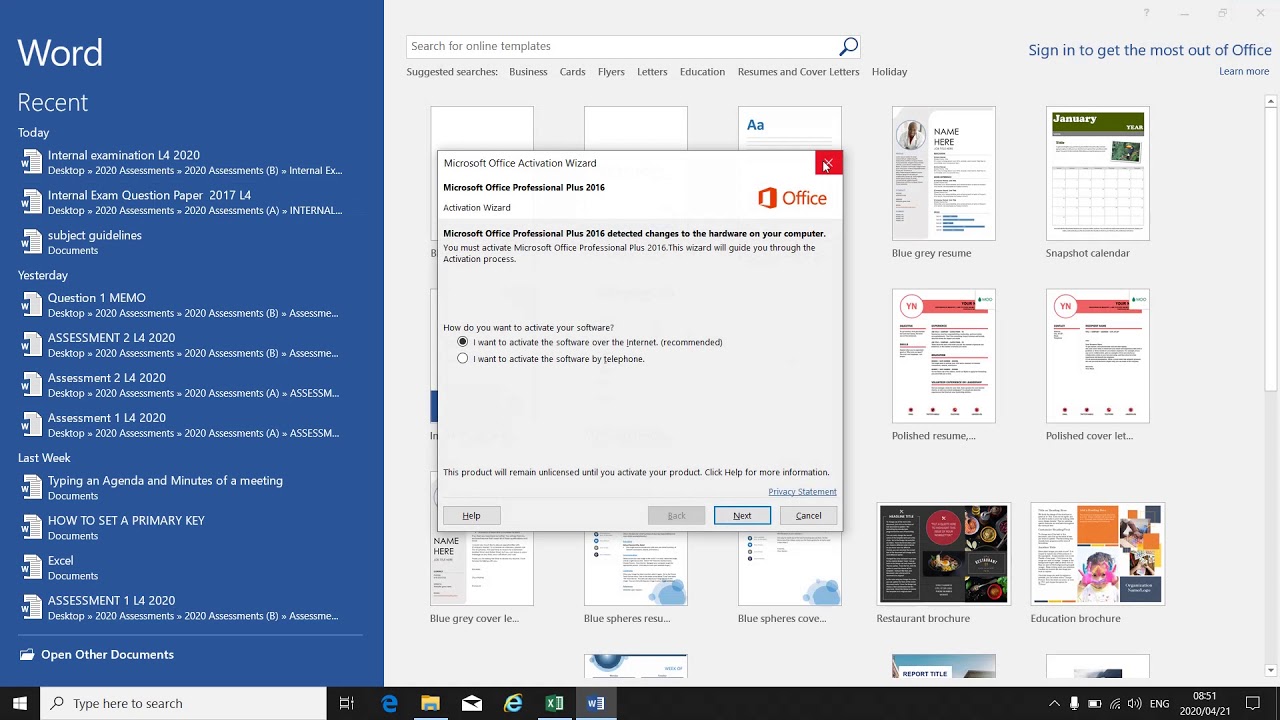
Task: Click the taskbar Type here to search box
Action: pos(183,703)
